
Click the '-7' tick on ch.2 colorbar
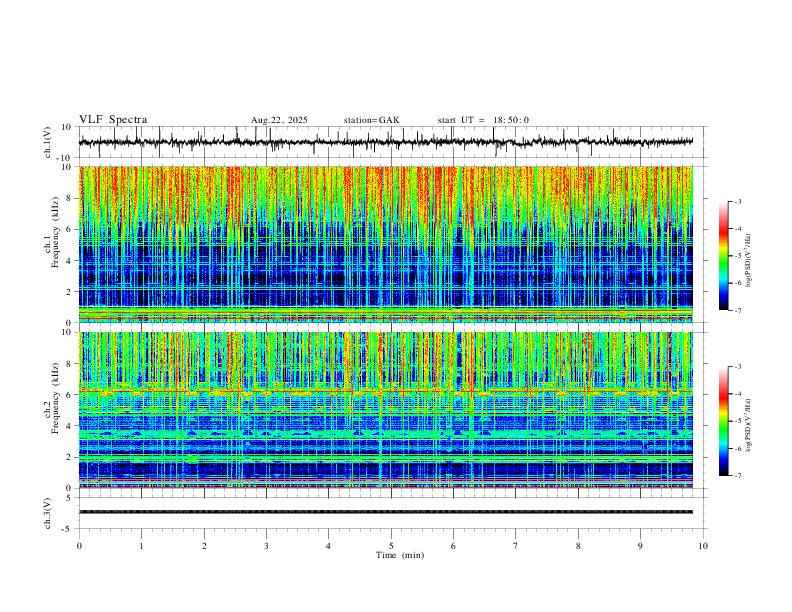click(x=737, y=476)
